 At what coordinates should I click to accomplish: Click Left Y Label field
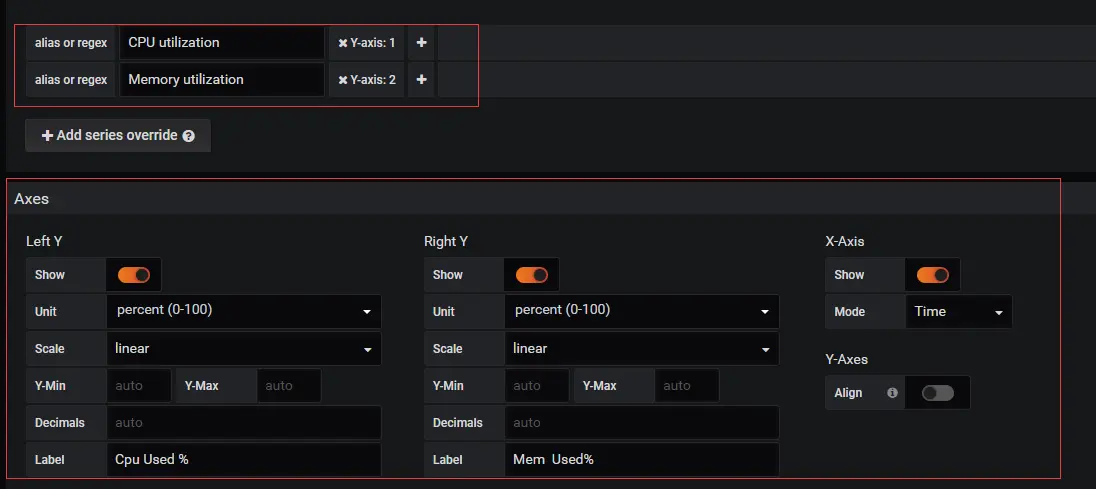(243, 460)
